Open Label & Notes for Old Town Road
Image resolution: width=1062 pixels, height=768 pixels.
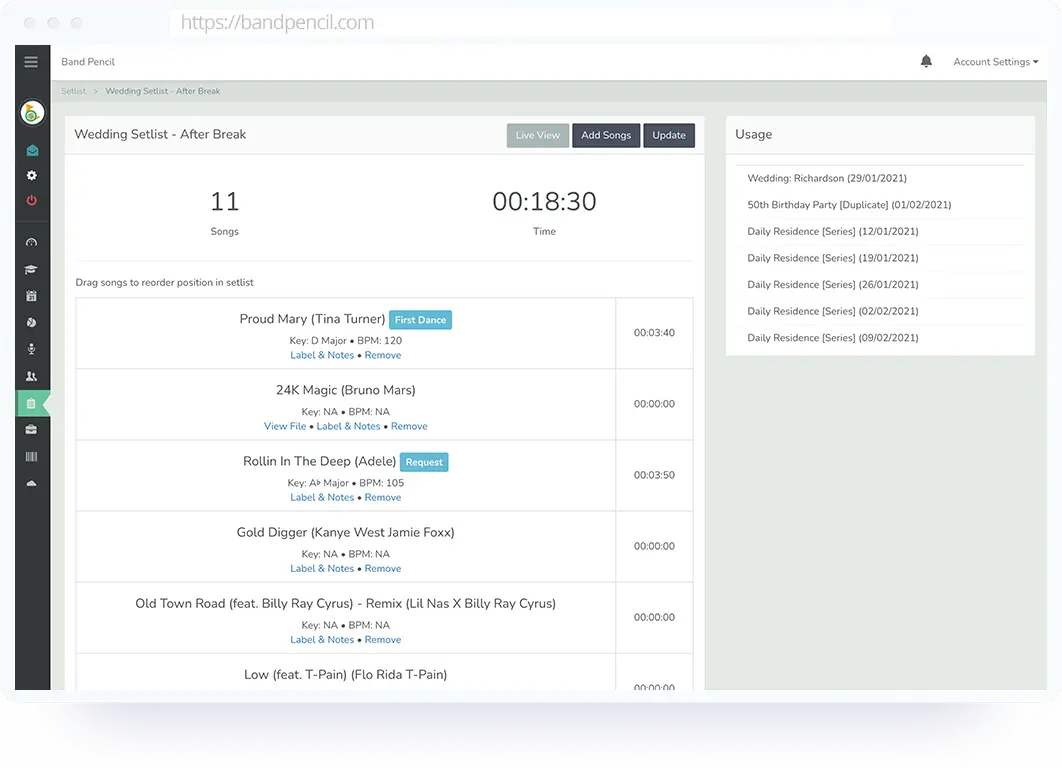(x=322, y=639)
